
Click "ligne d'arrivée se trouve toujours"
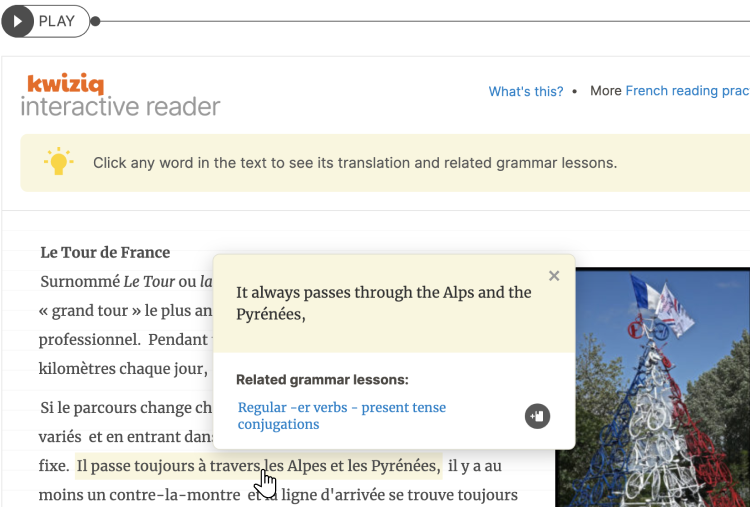399,495
